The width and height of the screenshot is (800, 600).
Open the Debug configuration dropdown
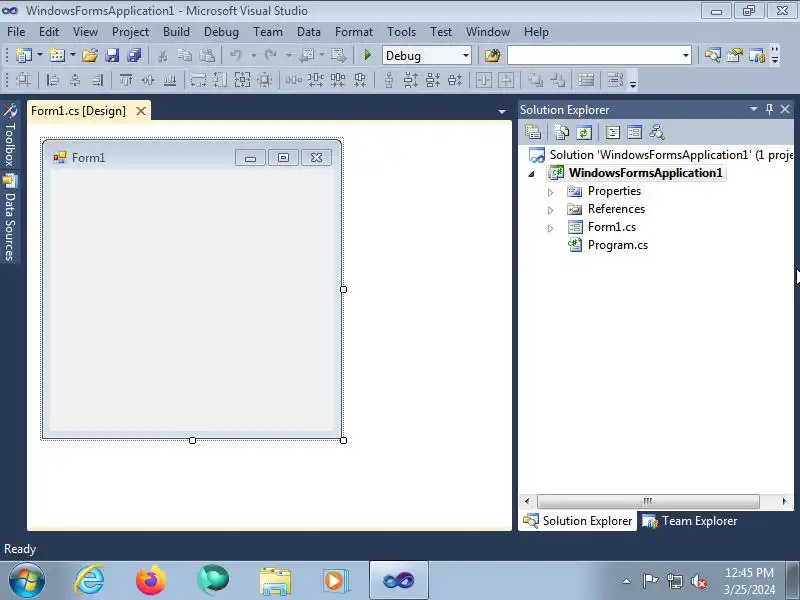pos(466,56)
